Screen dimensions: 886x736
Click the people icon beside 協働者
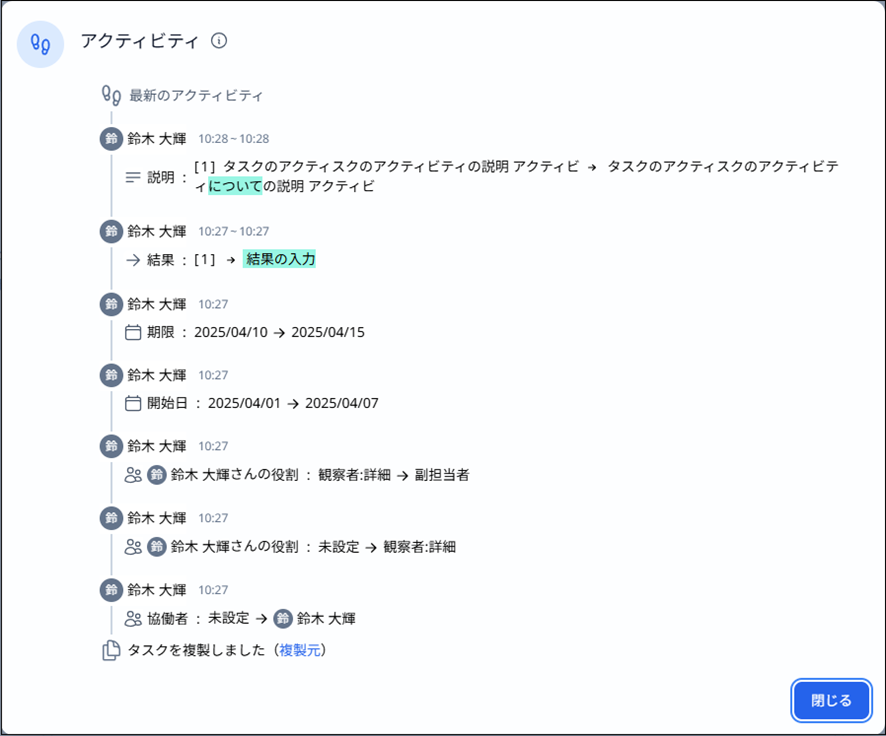pos(133,619)
